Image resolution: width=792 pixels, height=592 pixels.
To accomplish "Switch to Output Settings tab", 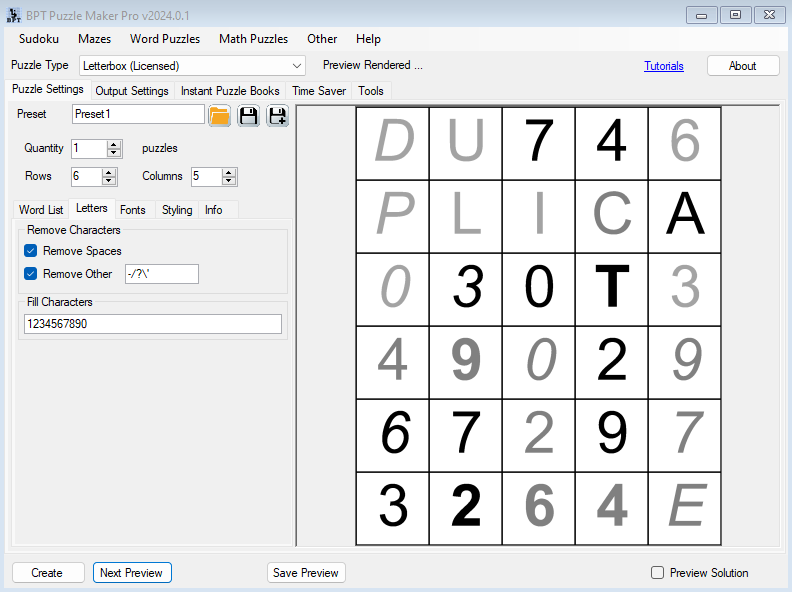I will [x=131, y=91].
